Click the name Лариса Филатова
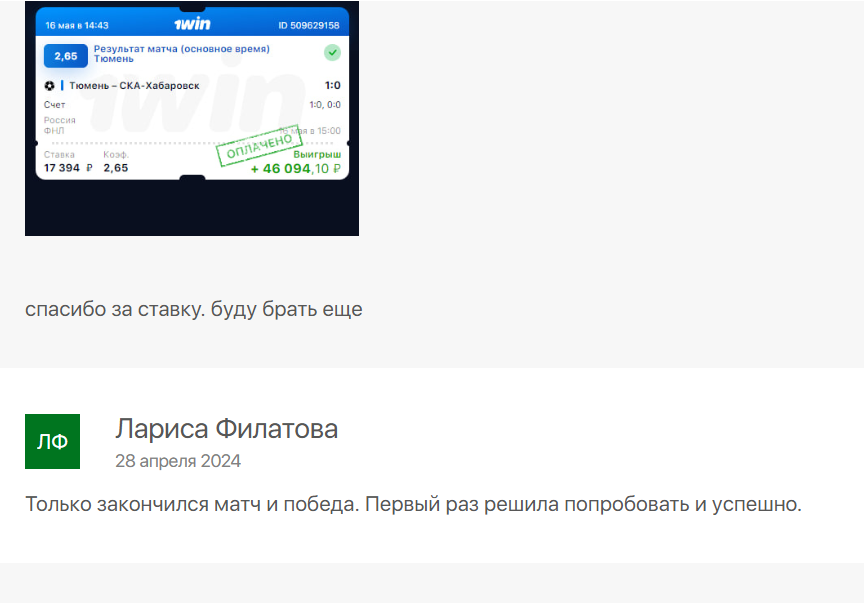864x603 pixels. (x=227, y=428)
